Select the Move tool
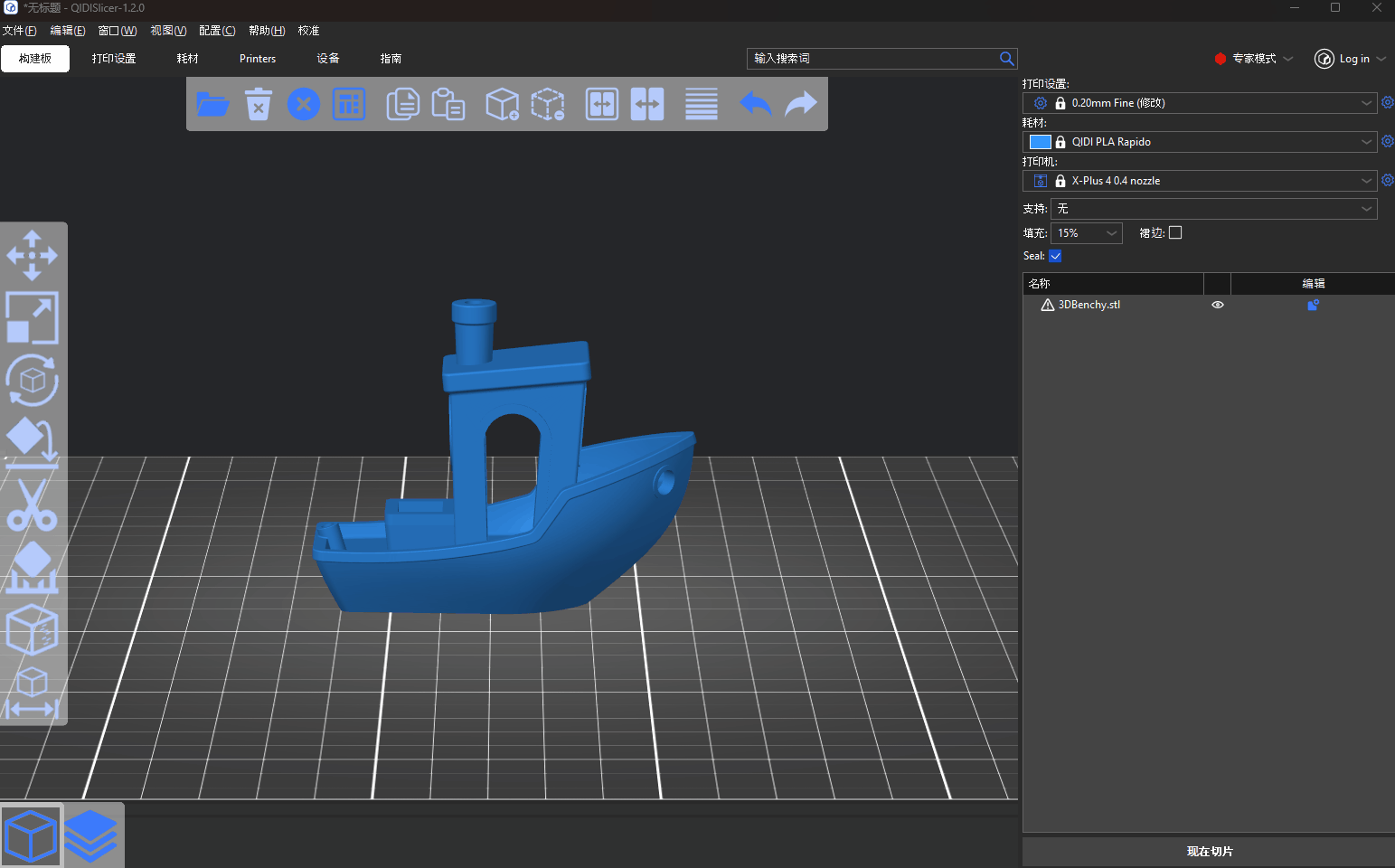 click(33, 255)
